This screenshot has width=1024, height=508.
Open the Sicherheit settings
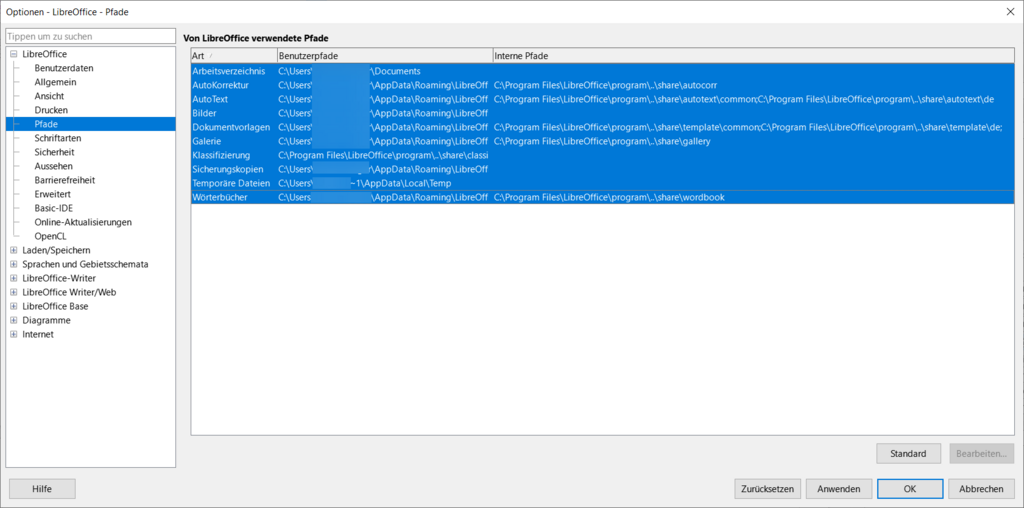pyautogui.click(x=54, y=152)
